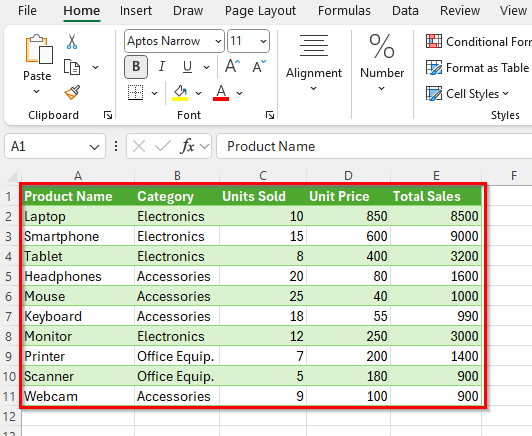Image resolution: width=532 pixels, height=436 pixels.
Task: Click the 8500 total sales cell
Action: (x=436, y=216)
